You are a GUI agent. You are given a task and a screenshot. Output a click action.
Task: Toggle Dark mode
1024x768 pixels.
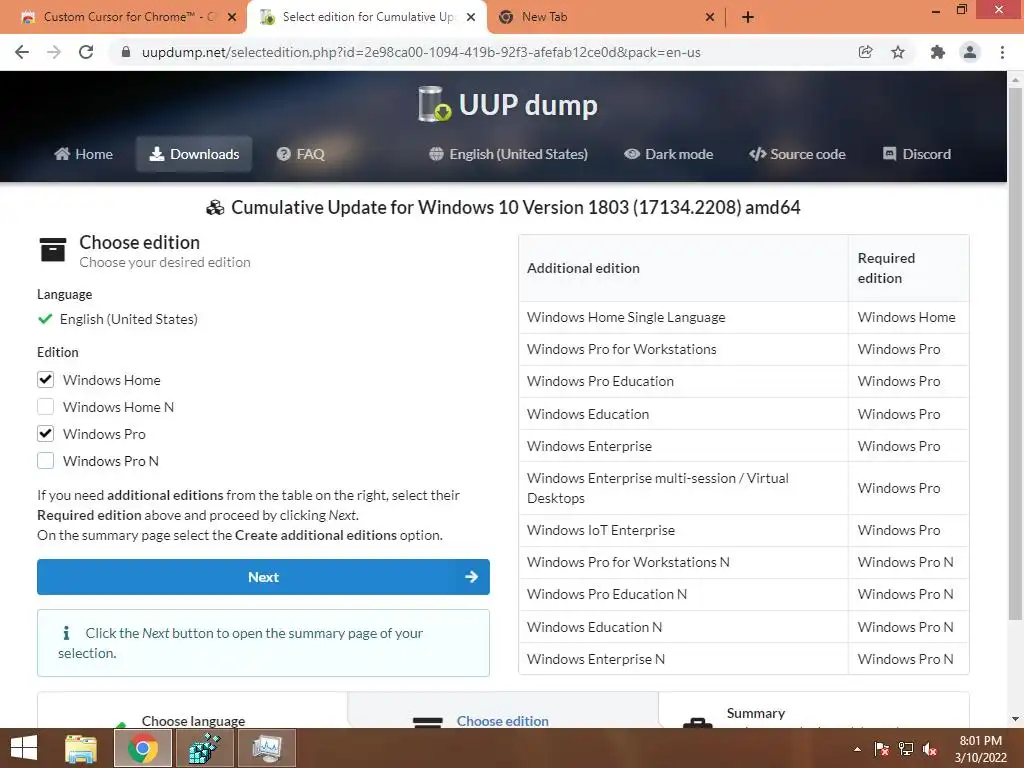click(x=669, y=154)
